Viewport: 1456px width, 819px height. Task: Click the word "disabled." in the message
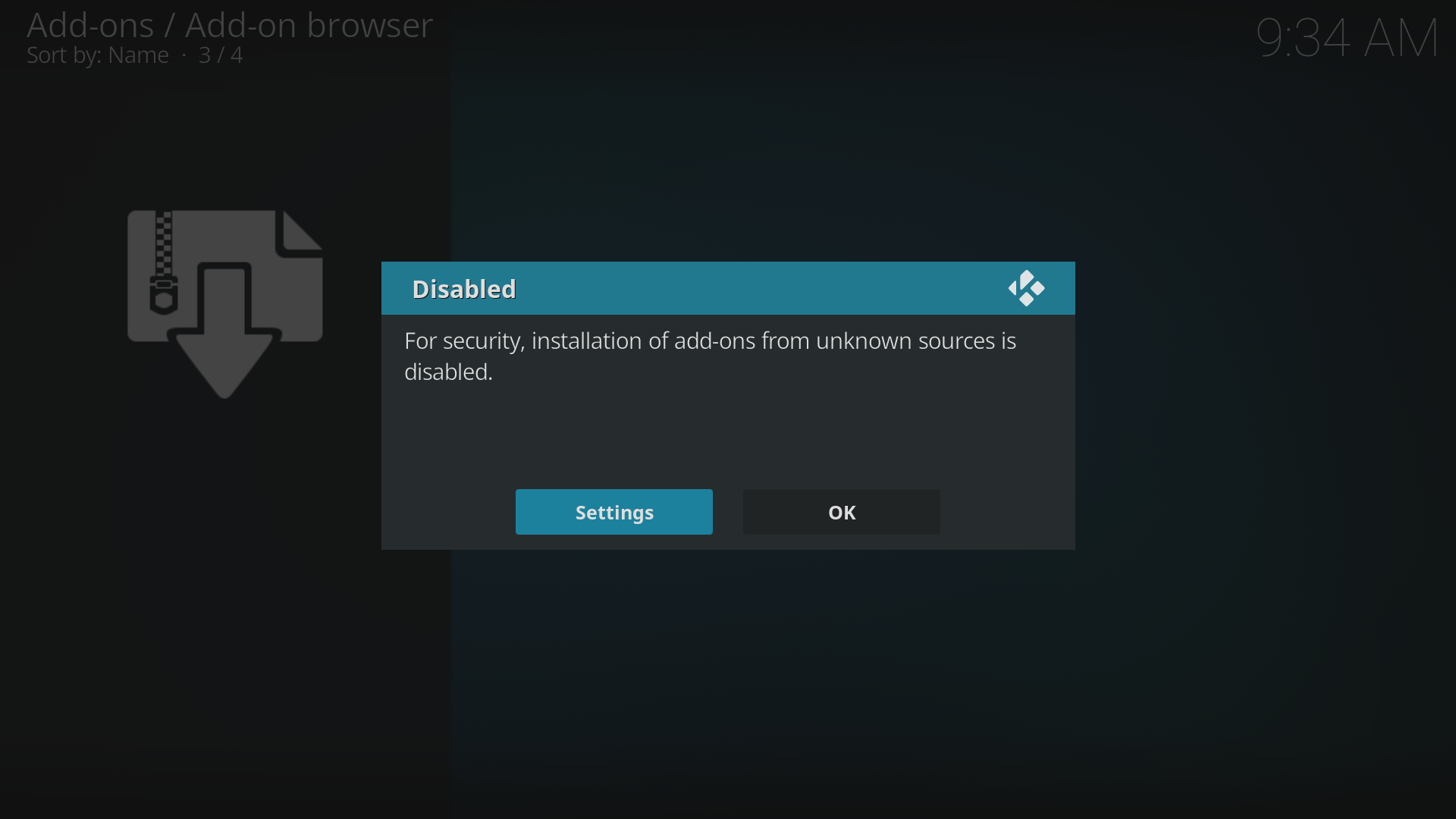pos(448,372)
